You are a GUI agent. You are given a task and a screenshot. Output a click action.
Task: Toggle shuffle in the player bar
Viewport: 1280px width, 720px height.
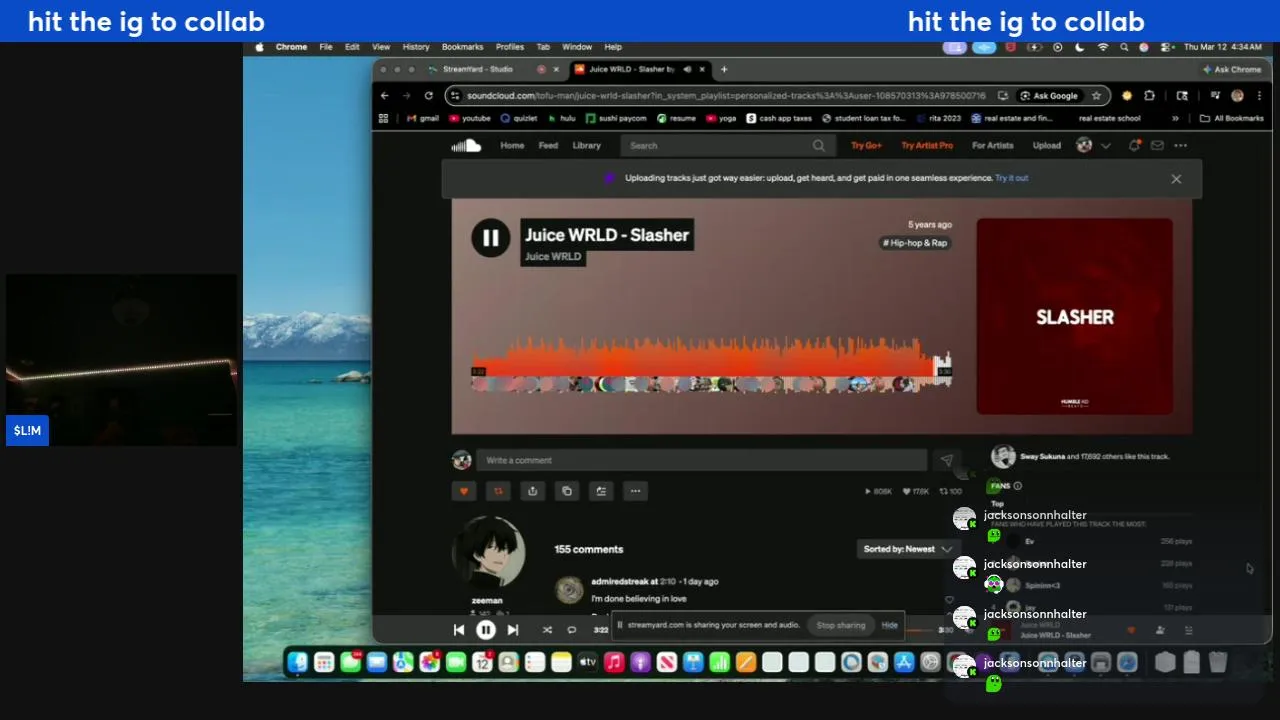(547, 630)
